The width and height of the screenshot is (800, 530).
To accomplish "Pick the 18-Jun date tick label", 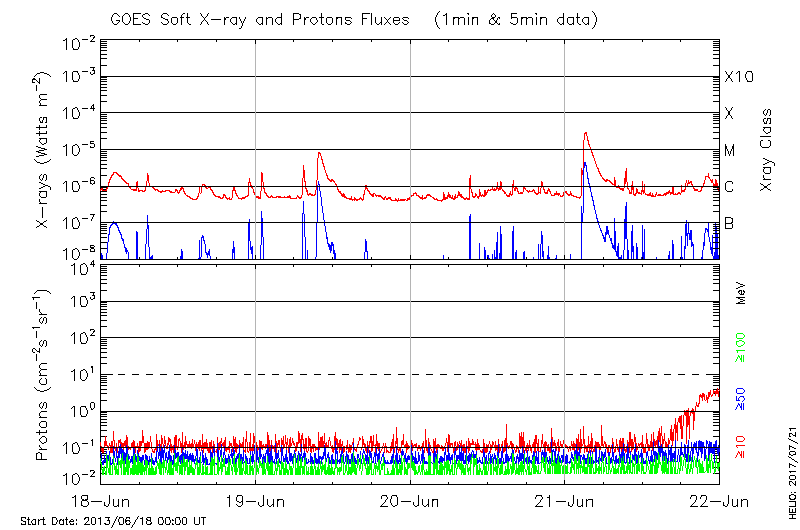I will (101, 502).
